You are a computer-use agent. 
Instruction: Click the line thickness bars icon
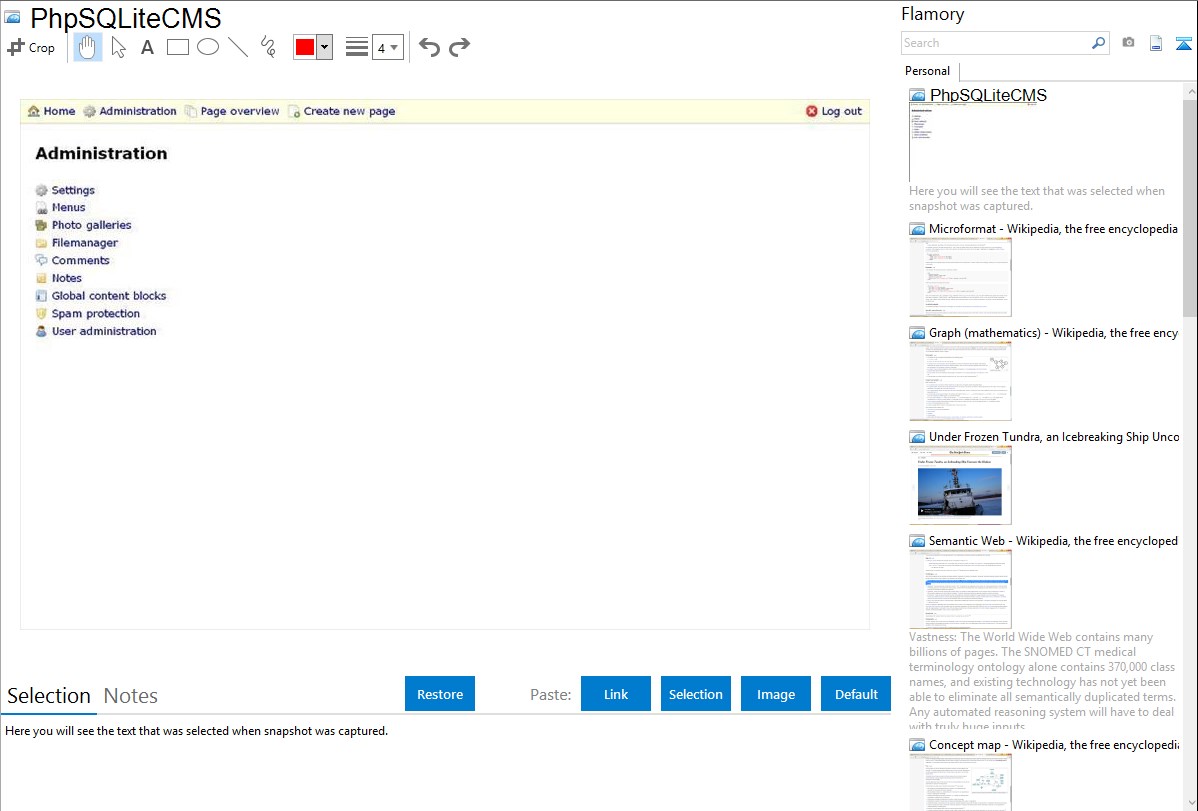(357, 47)
